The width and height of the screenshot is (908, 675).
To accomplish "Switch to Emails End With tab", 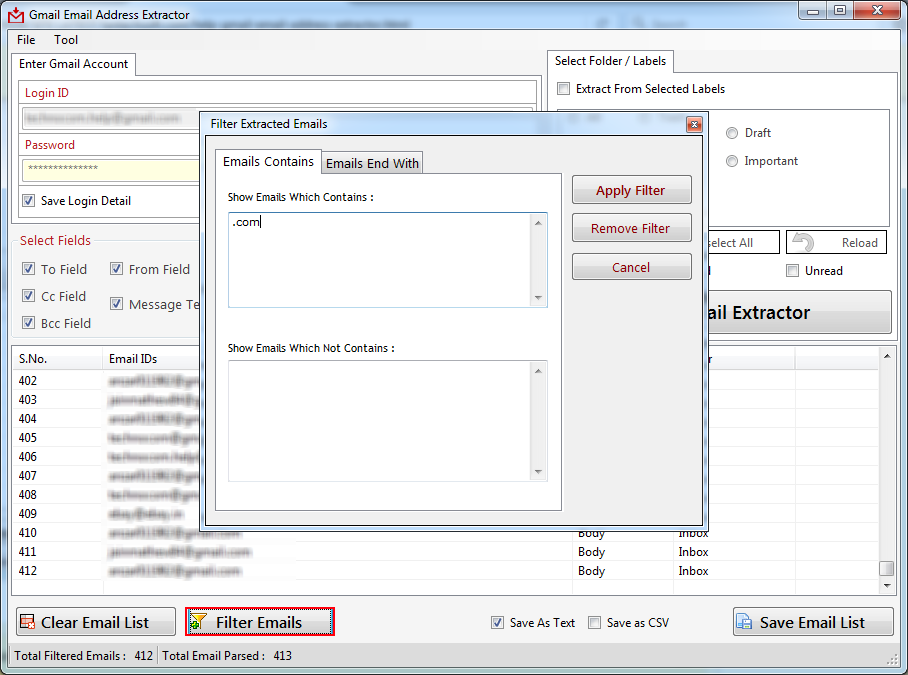I will pyautogui.click(x=372, y=163).
